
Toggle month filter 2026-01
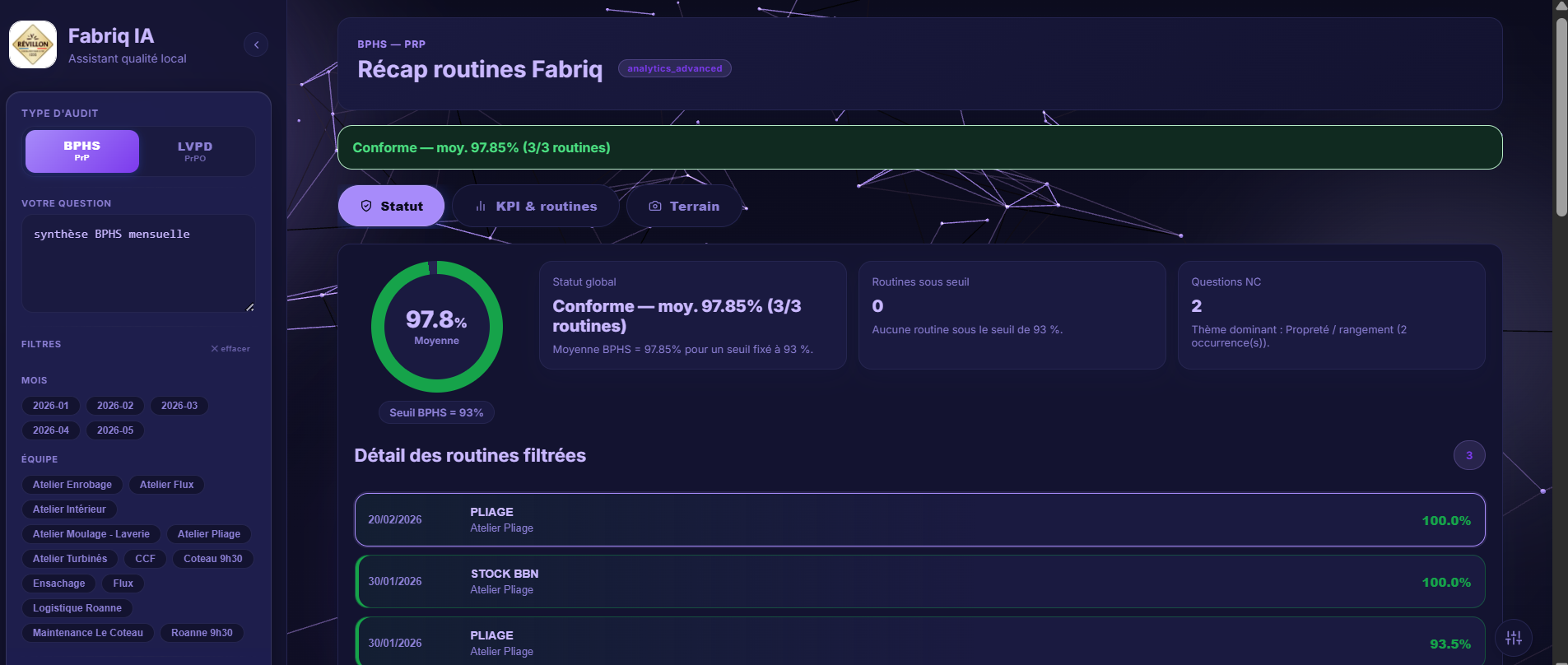51,406
